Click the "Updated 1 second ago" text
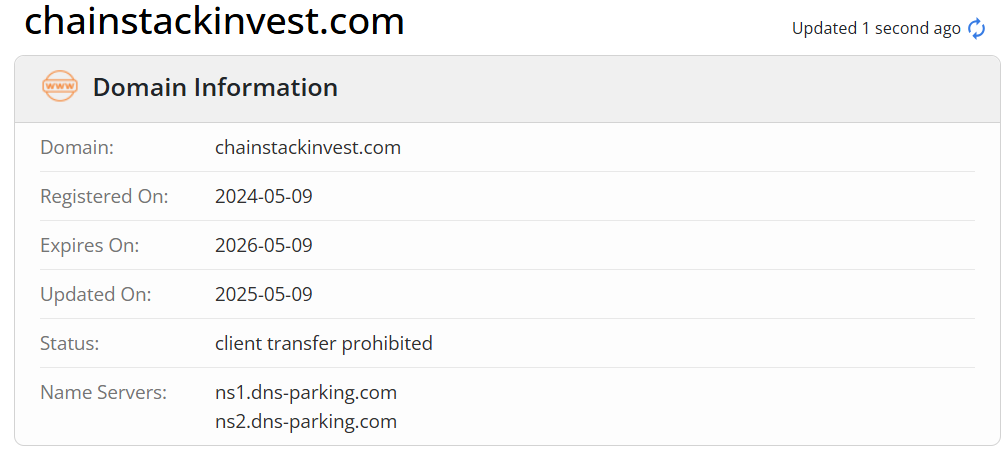 [876, 29]
